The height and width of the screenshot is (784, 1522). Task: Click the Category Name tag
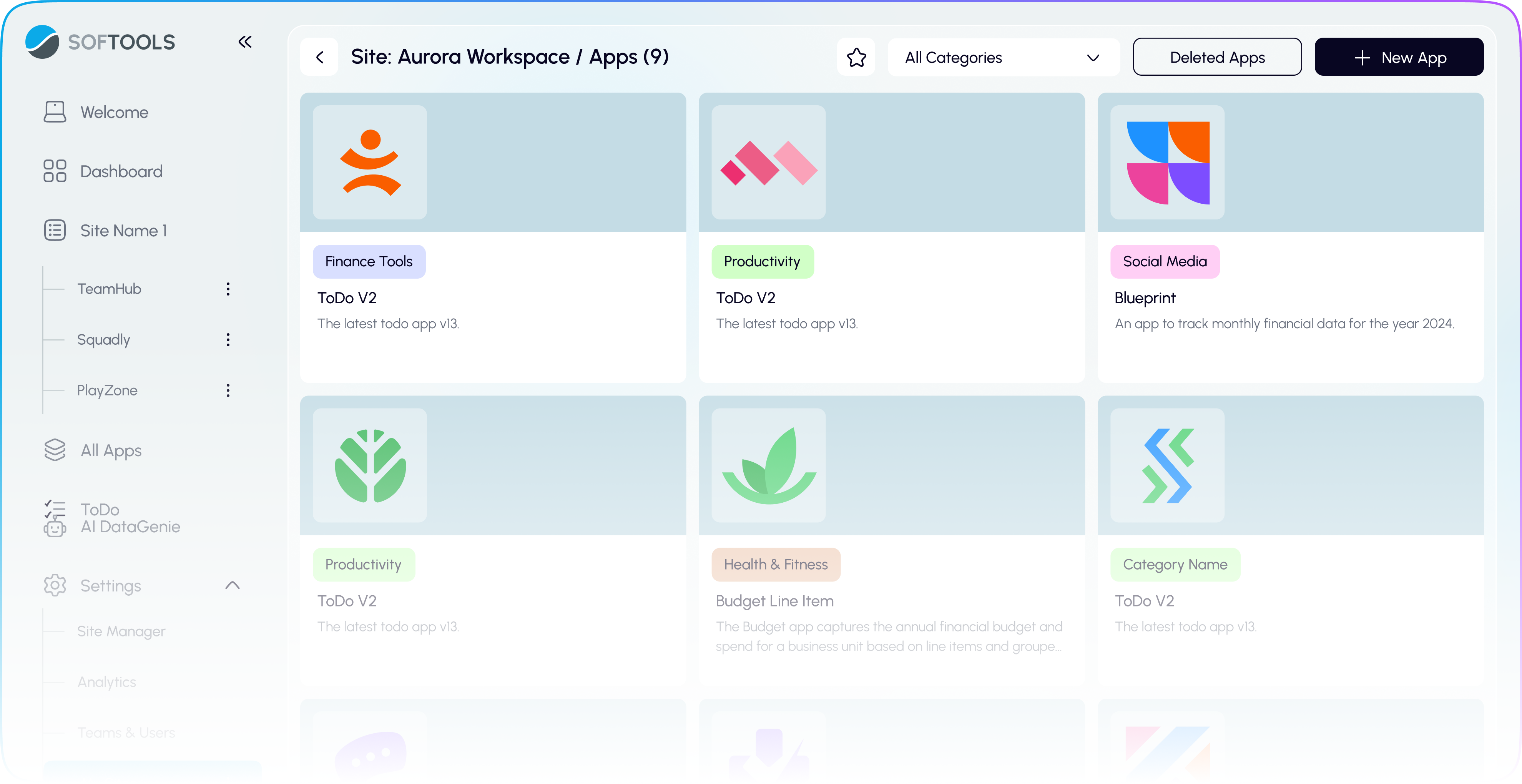pos(1175,565)
